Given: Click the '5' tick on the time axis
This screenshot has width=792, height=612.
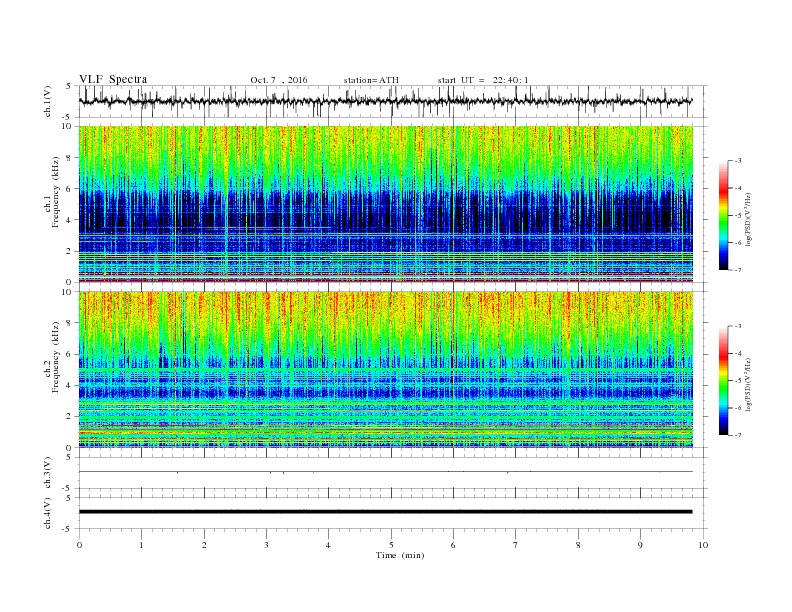Looking at the screenshot, I should tap(391, 545).
